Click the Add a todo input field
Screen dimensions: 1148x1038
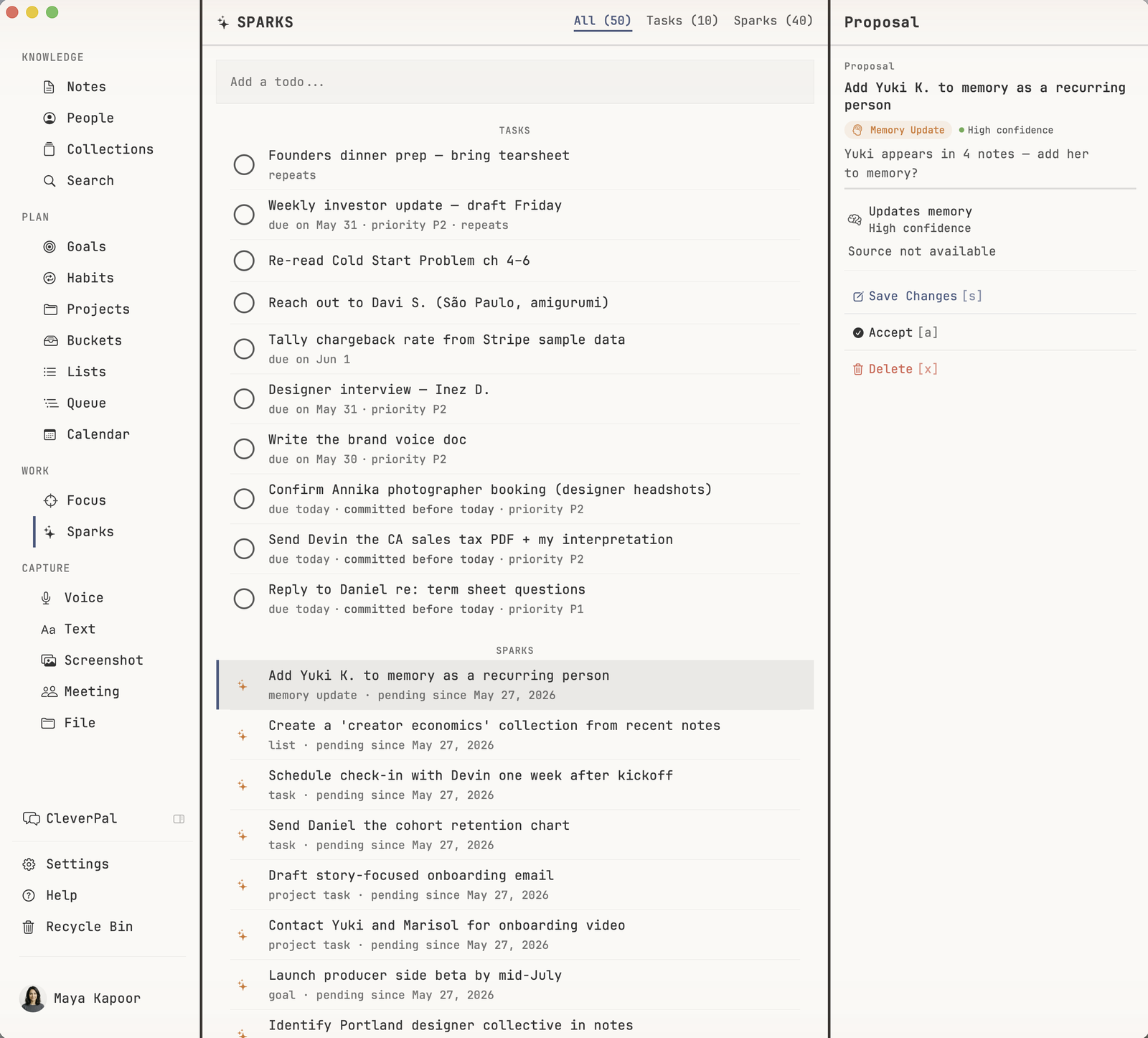coord(514,82)
